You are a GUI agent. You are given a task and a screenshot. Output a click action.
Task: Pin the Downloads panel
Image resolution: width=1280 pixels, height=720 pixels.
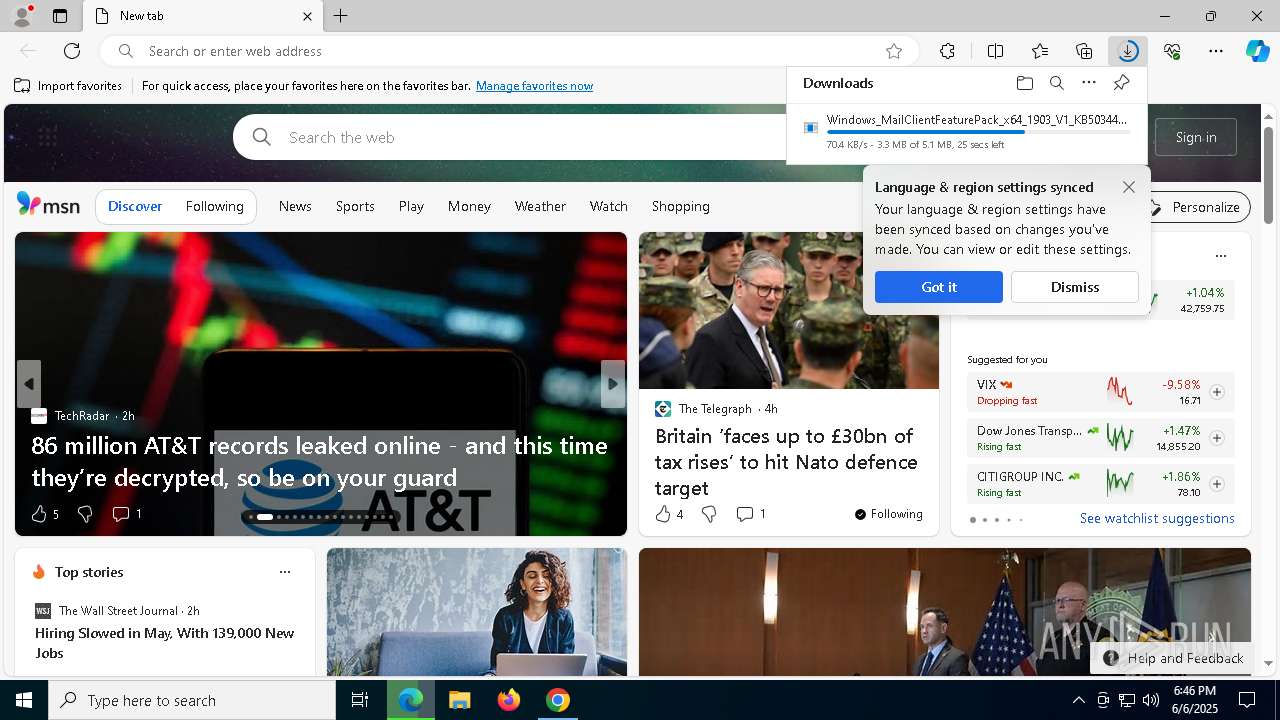tap(1121, 83)
